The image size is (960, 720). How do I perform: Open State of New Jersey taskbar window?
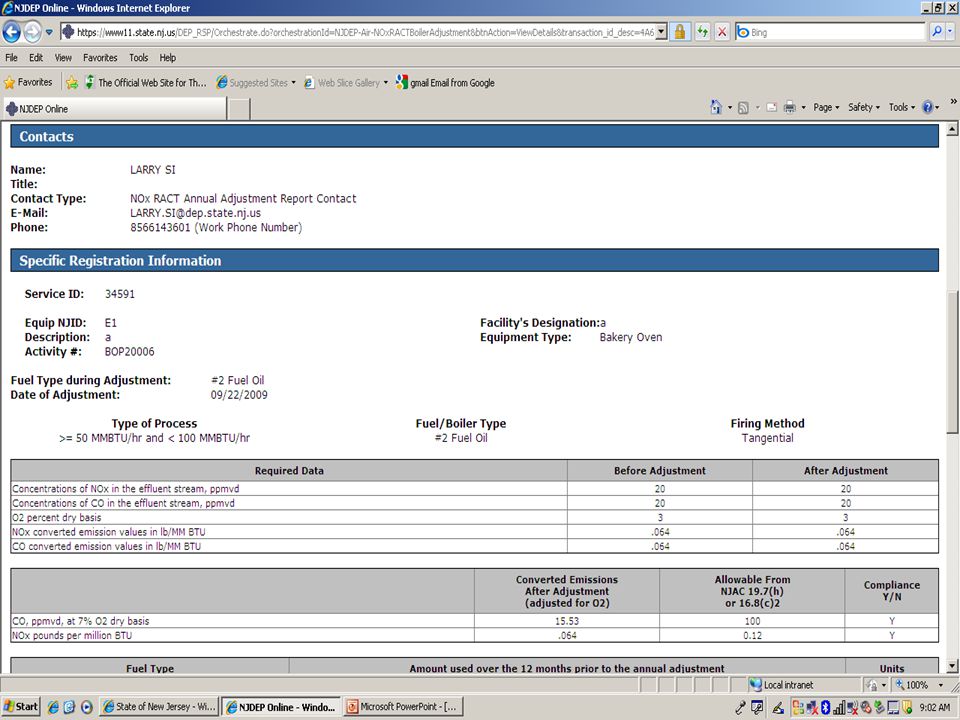159,707
